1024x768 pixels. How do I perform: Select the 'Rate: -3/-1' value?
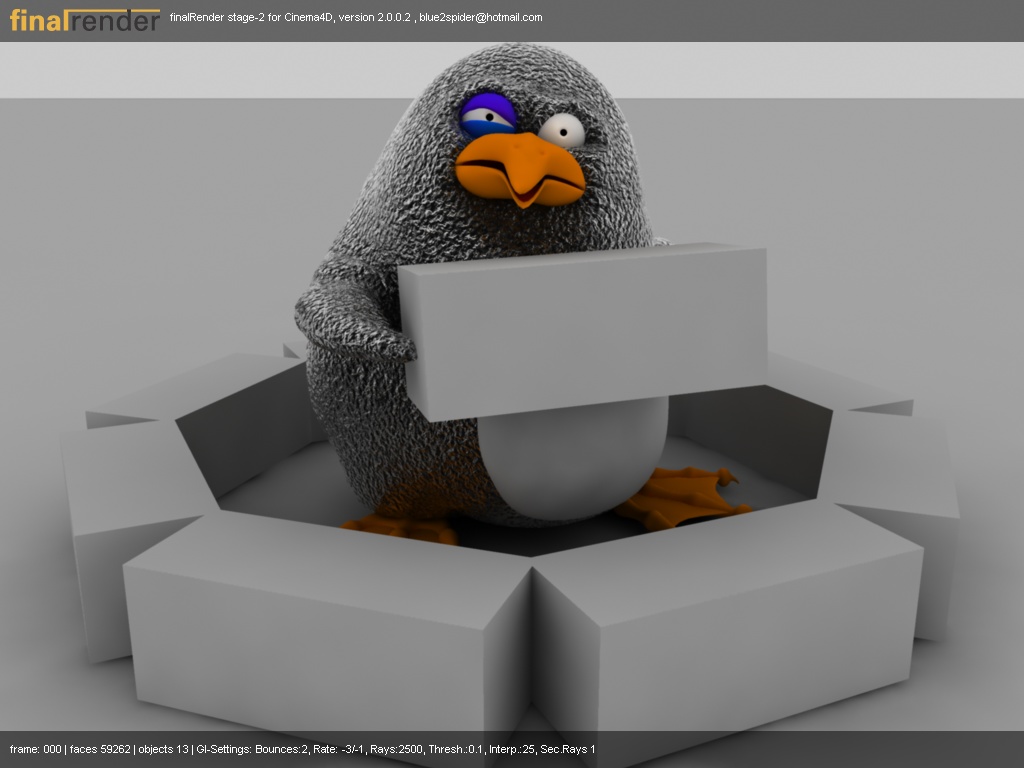pos(338,749)
